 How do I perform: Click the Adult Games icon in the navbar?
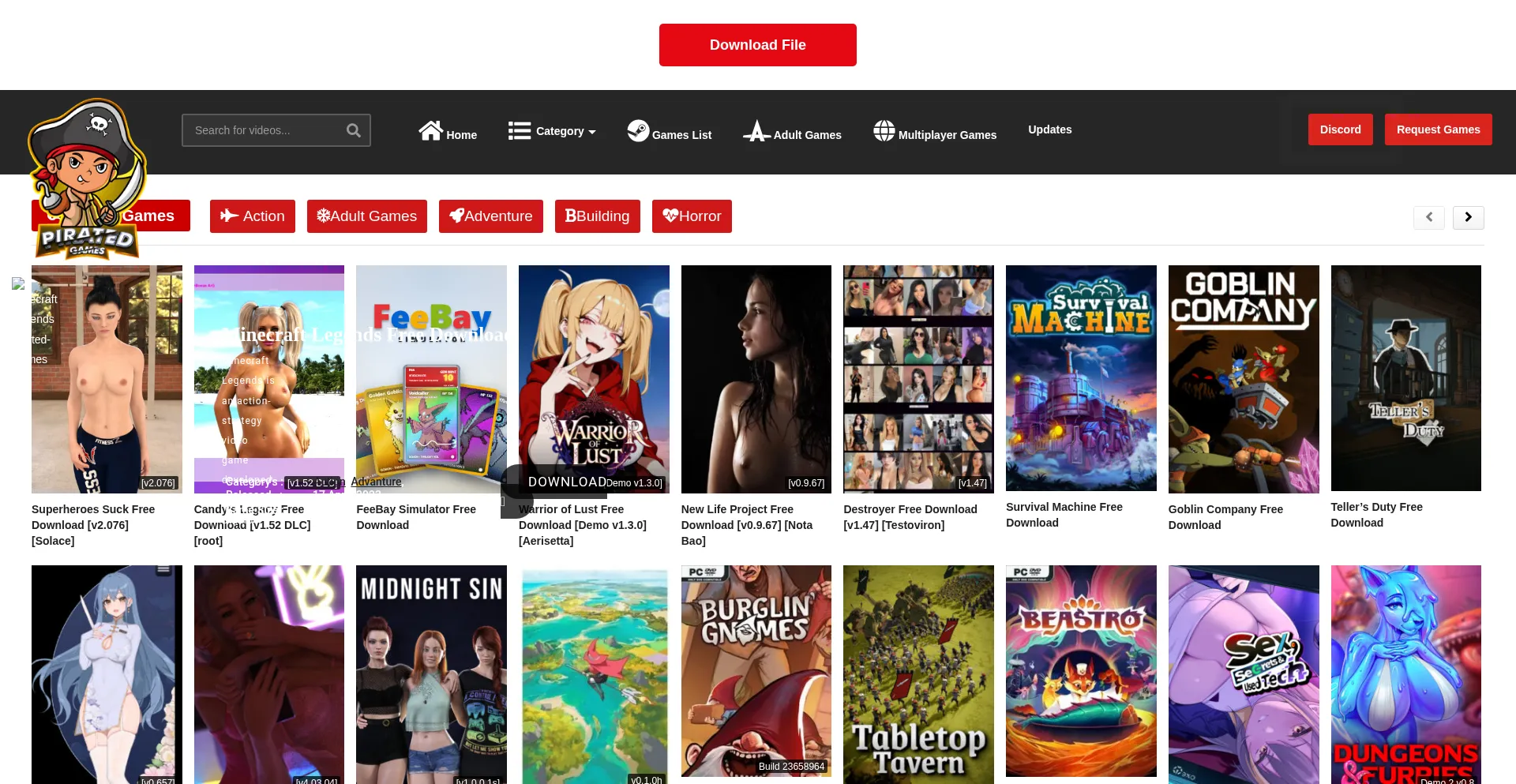pos(756,131)
